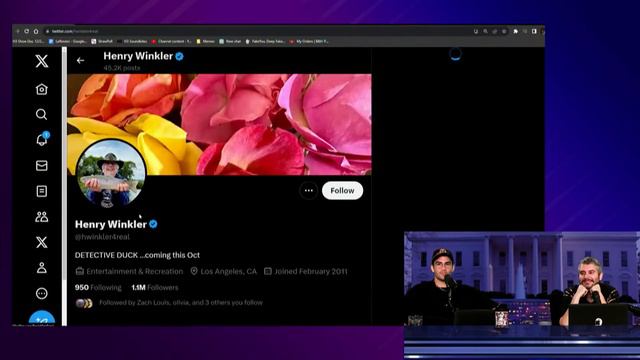The width and height of the screenshot is (640, 360).
Task: Click verified badge beside profile name
Action: click(153, 224)
